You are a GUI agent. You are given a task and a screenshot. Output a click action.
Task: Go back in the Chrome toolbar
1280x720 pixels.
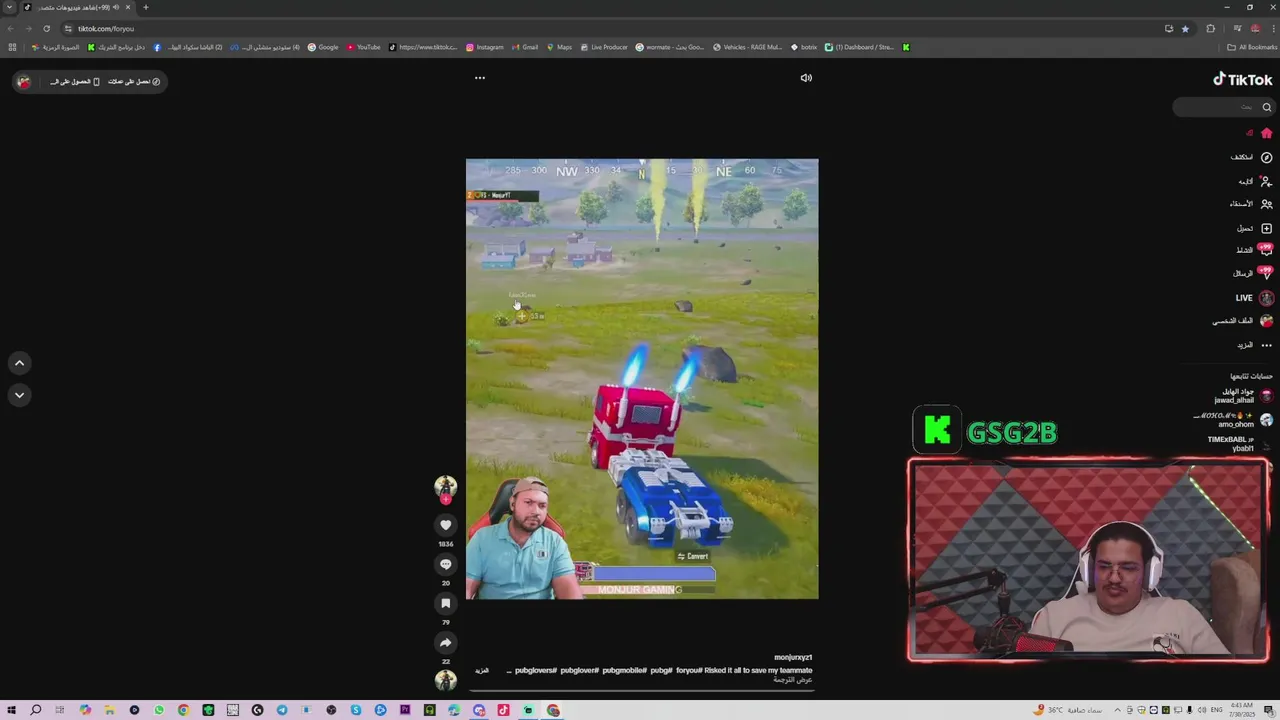coord(11,29)
